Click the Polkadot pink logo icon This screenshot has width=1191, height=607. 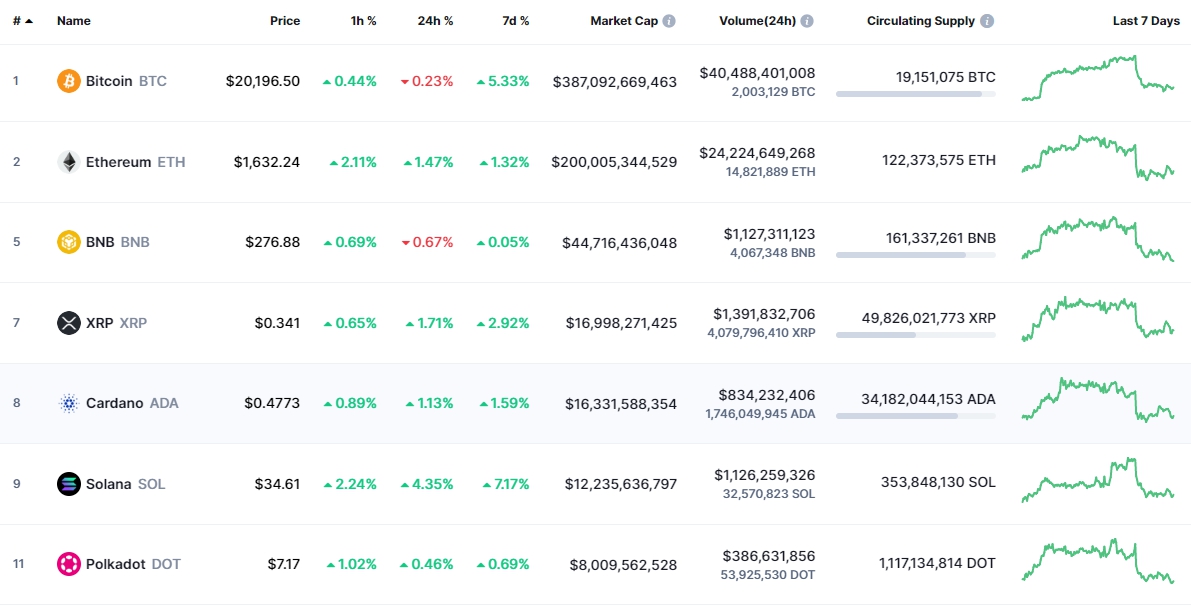(x=68, y=564)
